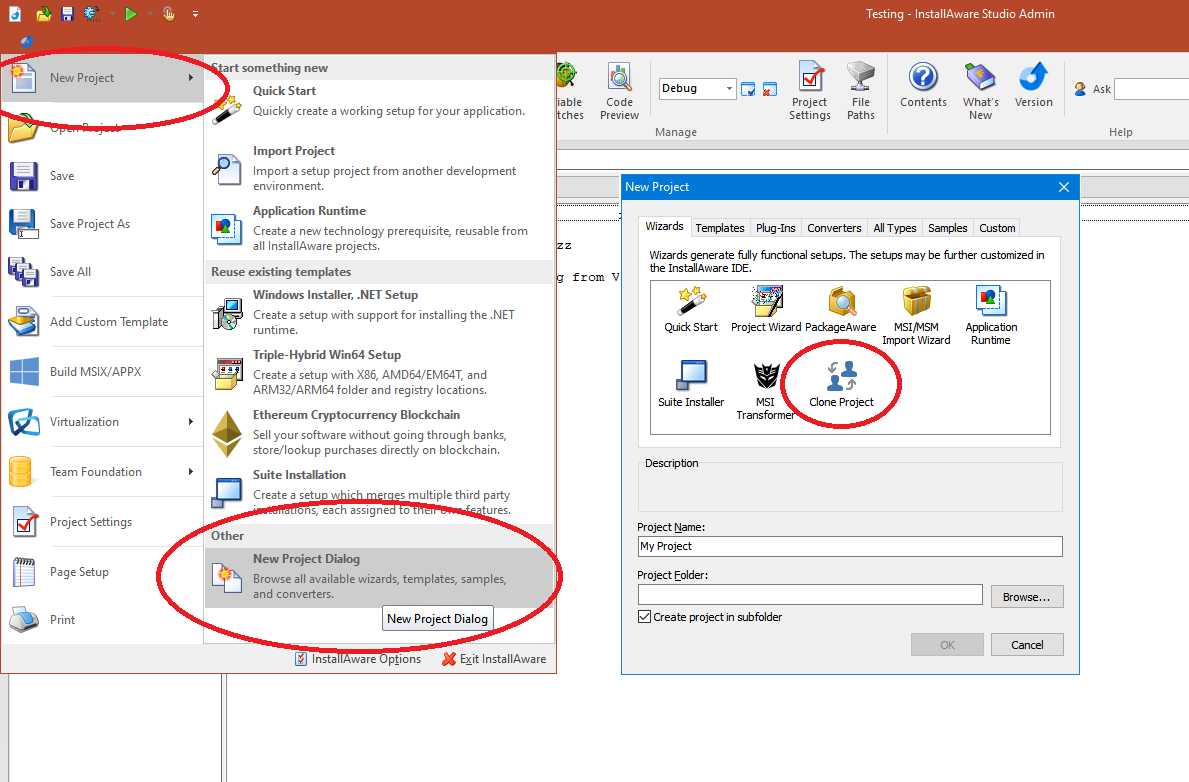Click the window icon with red X beside Debug
The width and height of the screenshot is (1189, 782).
[x=770, y=90]
